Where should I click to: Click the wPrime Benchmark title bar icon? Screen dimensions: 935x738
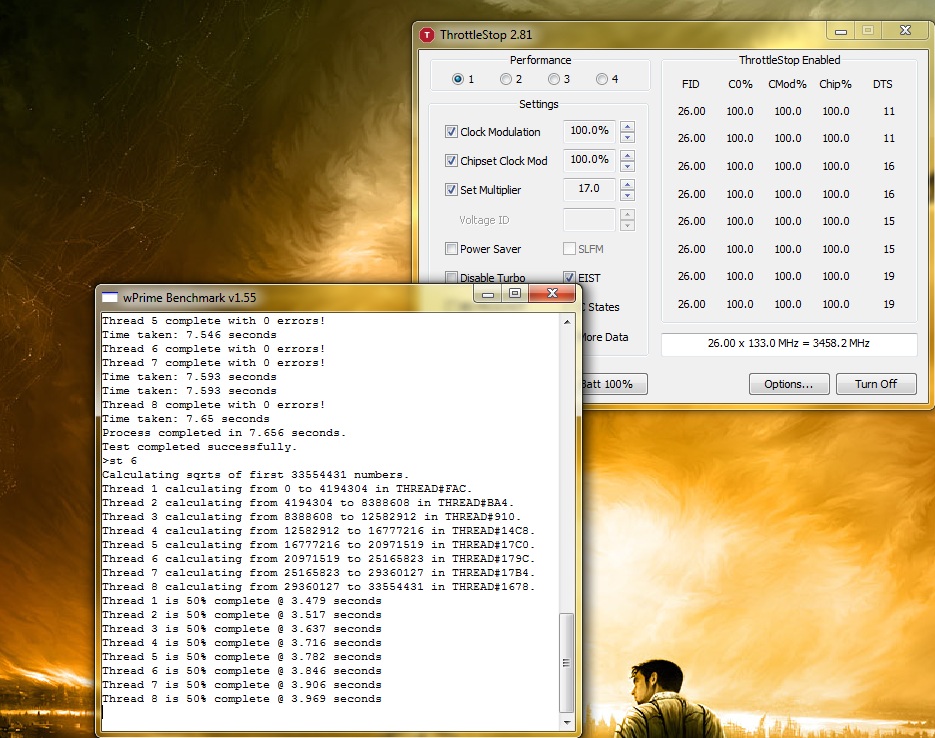point(110,297)
